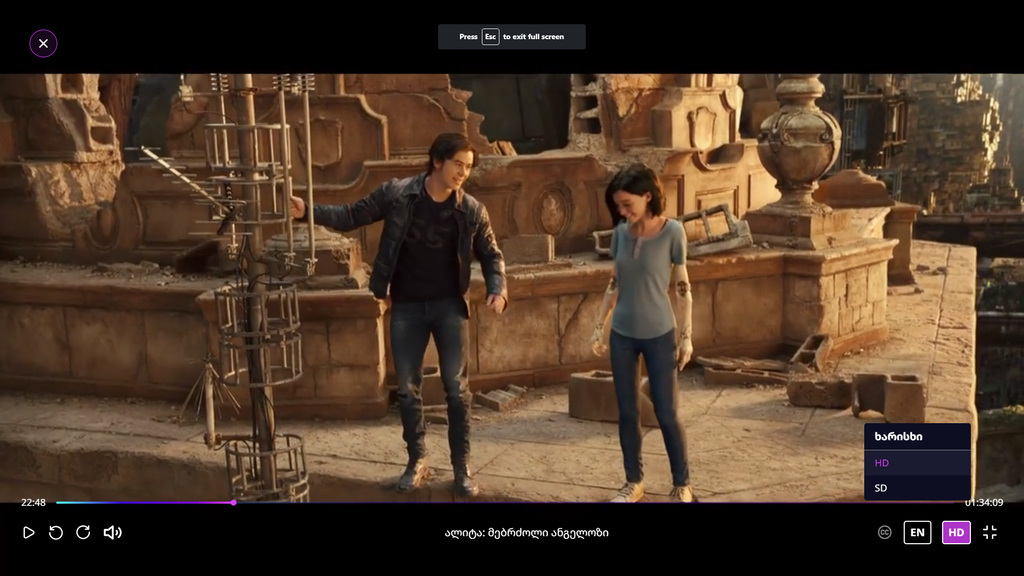This screenshot has height=576, width=1024.
Task: Toggle the HD quality menu button
Action: pyautogui.click(x=956, y=533)
